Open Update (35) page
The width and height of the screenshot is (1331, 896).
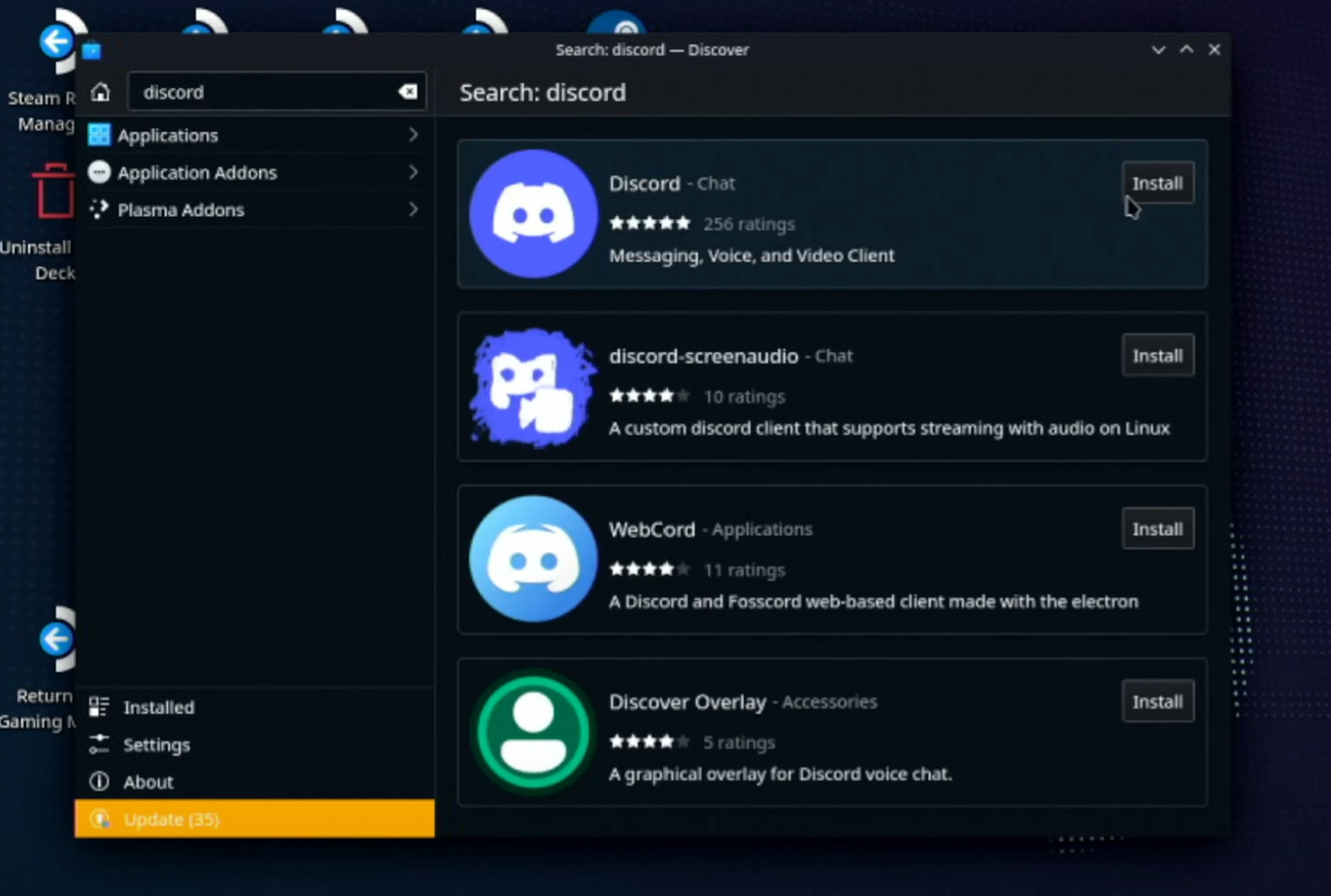pyautogui.click(x=254, y=819)
